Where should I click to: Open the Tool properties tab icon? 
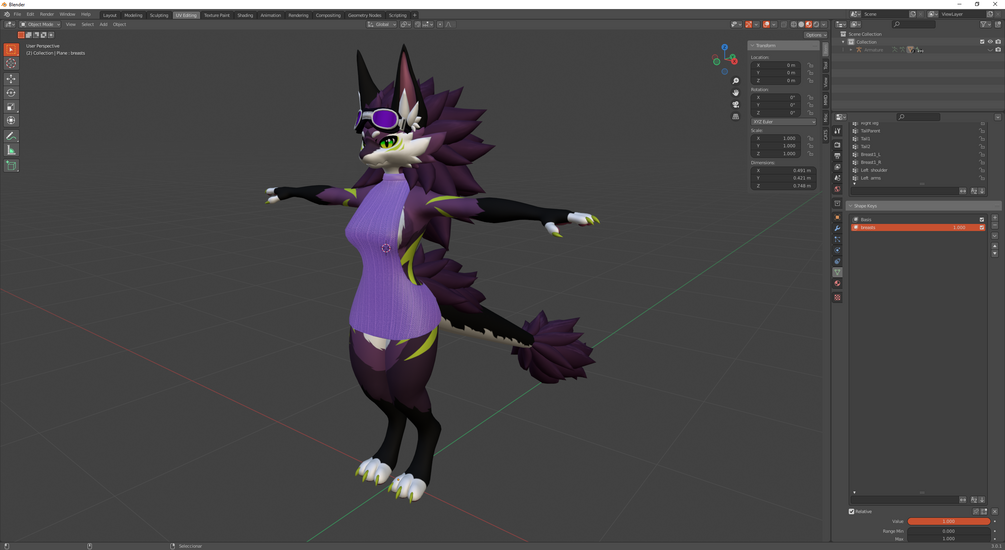click(837, 131)
